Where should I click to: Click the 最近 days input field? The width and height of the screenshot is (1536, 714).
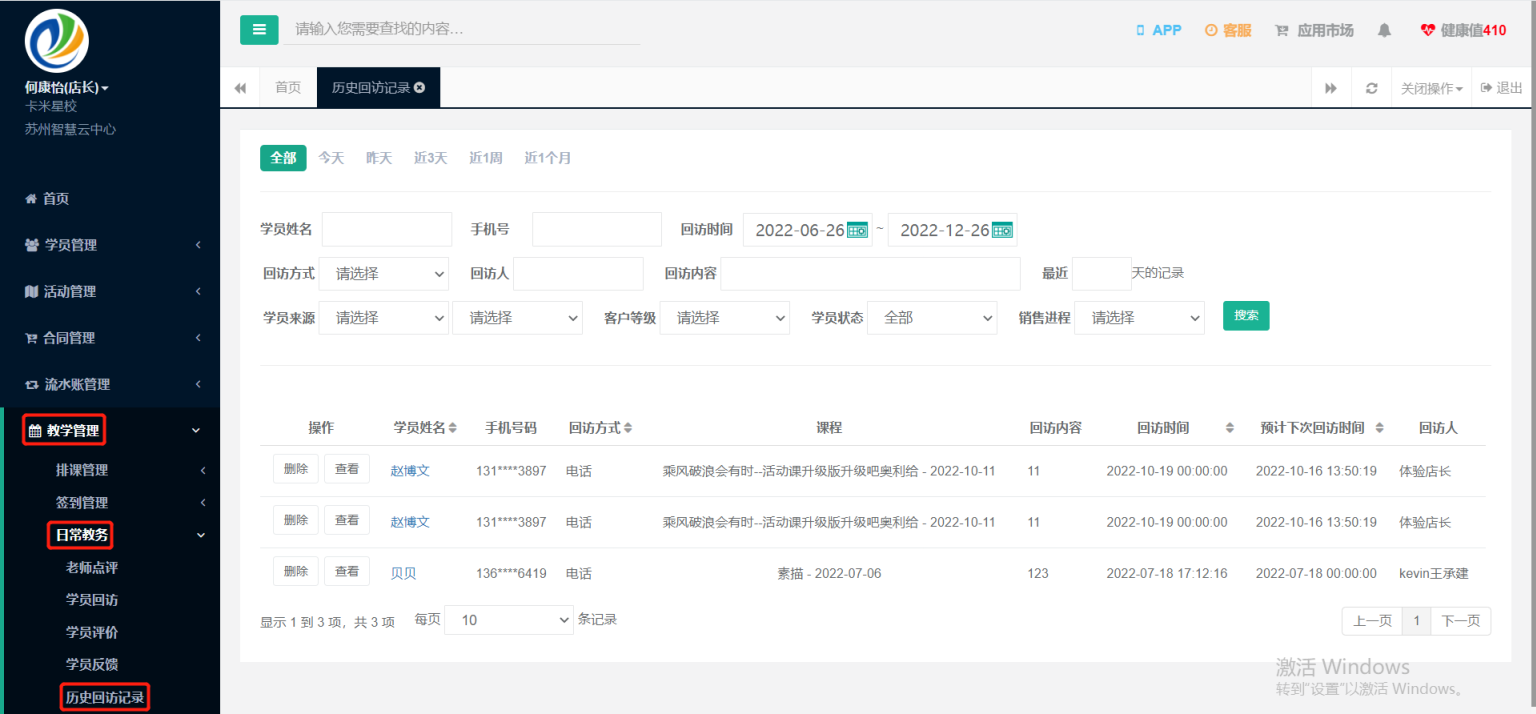click(x=1101, y=274)
